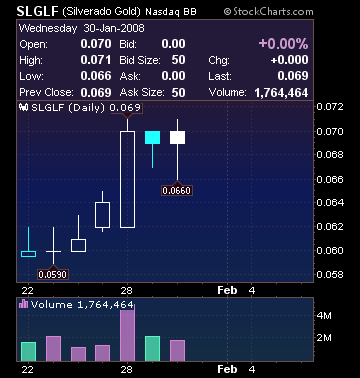This screenshot has width=360, height=378.
Task: Click the Bid Size value 50
Action: pyautogui.click(x=178, y=60)
